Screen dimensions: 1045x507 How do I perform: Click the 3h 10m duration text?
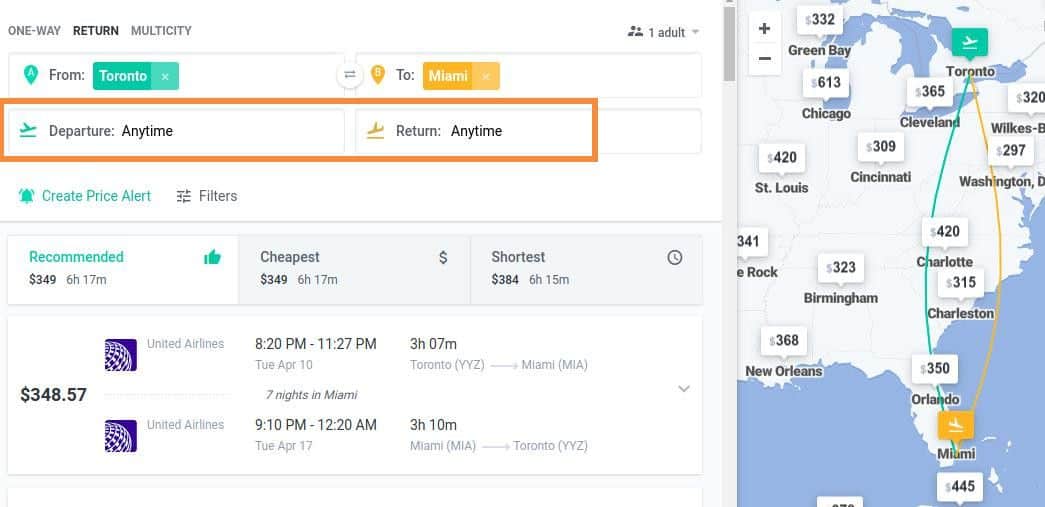pos(433,425)
